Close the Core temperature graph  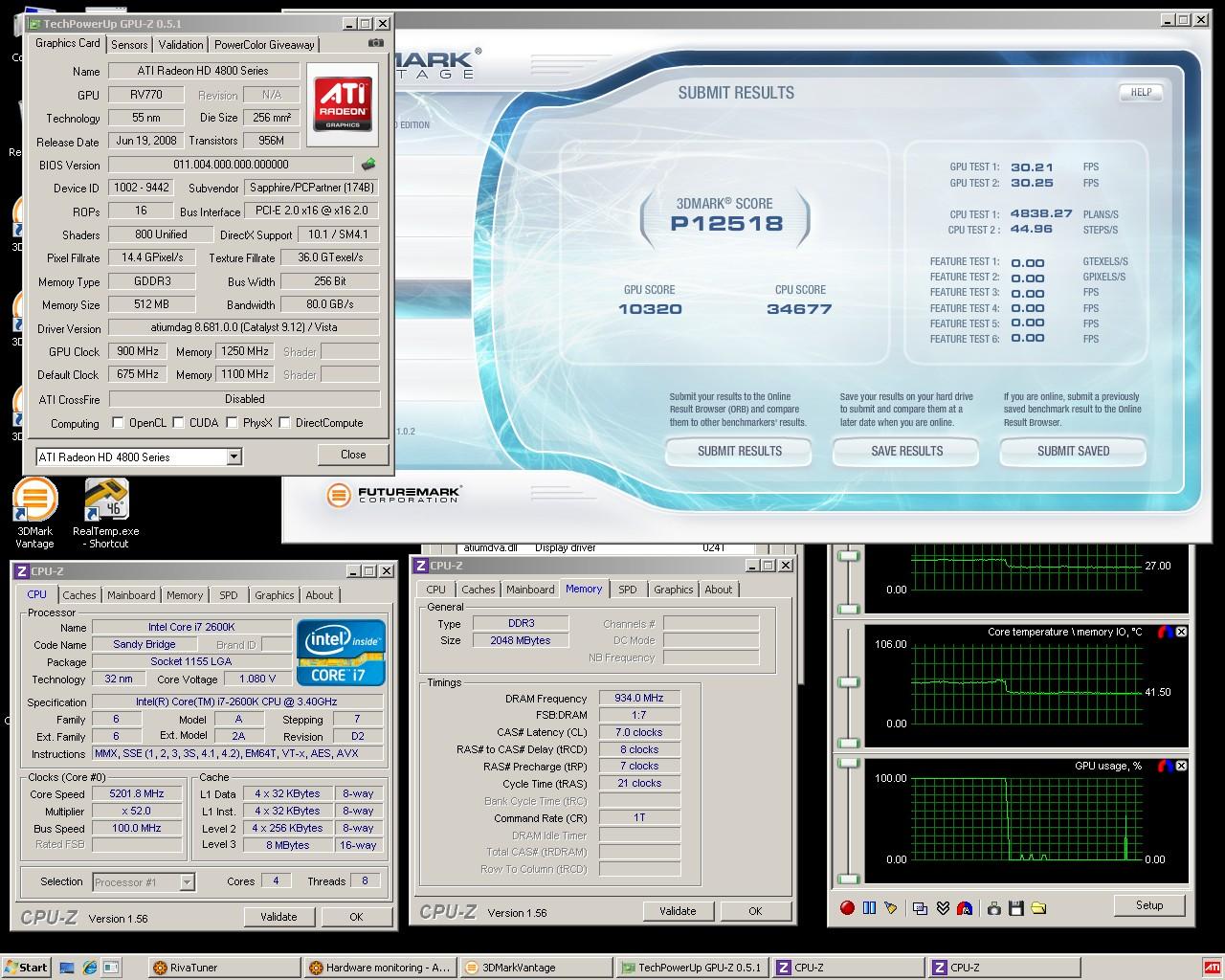[x=1181, y=632]
